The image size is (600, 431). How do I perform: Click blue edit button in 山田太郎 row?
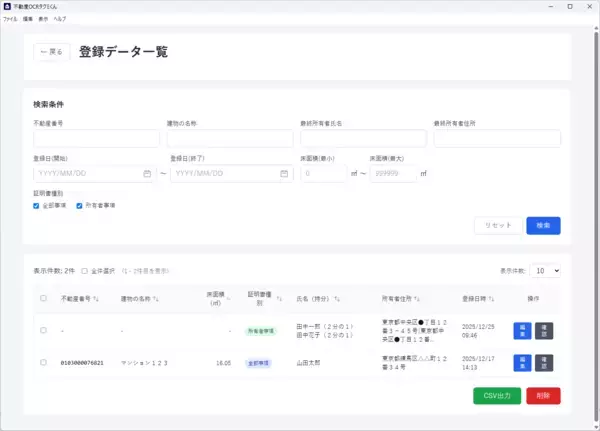tap(522, 363)
